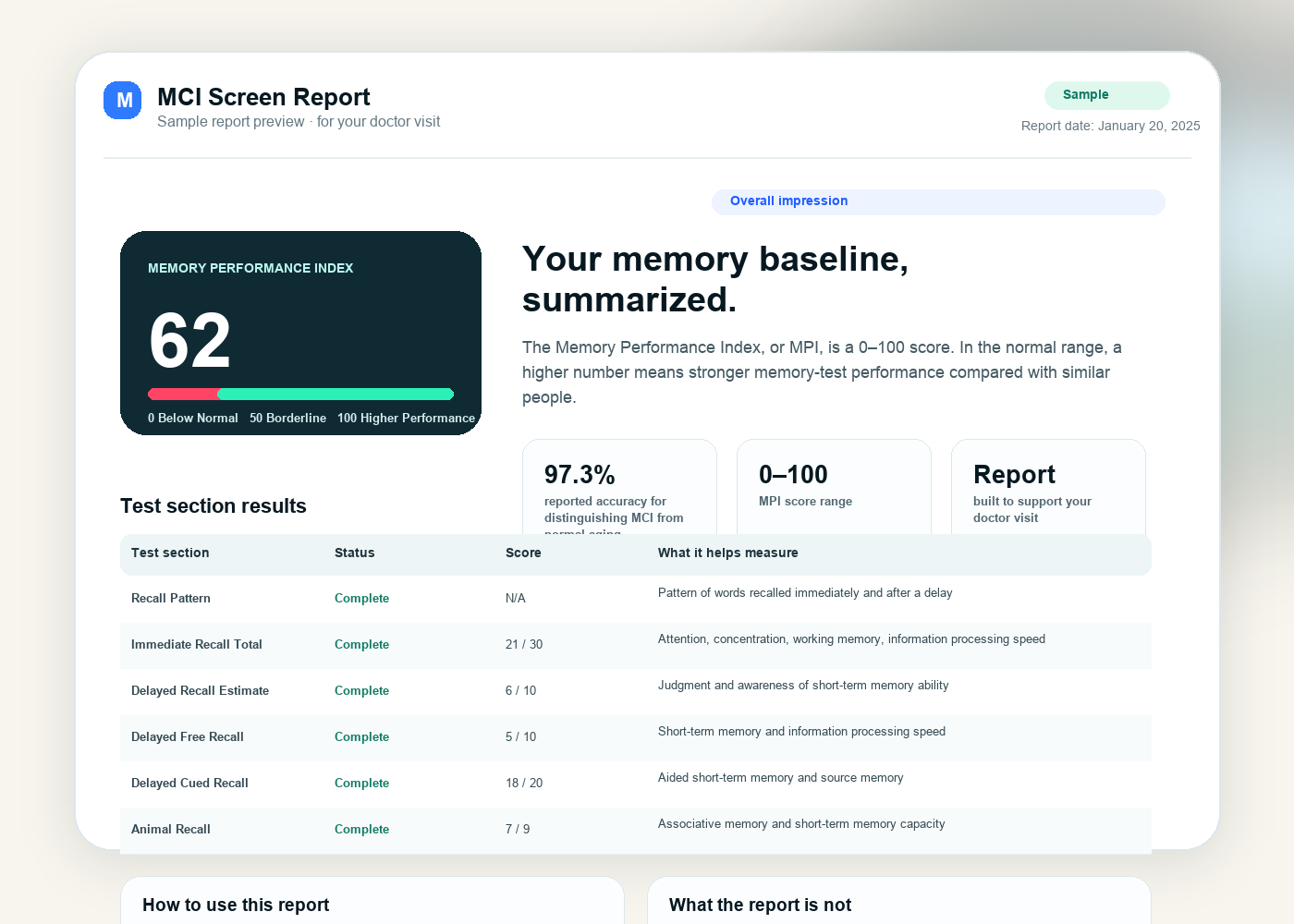Viewport: 1294px width, 924px height.
Task: Select the Immediate Recall Total row label
Action: tap(197, 644)
